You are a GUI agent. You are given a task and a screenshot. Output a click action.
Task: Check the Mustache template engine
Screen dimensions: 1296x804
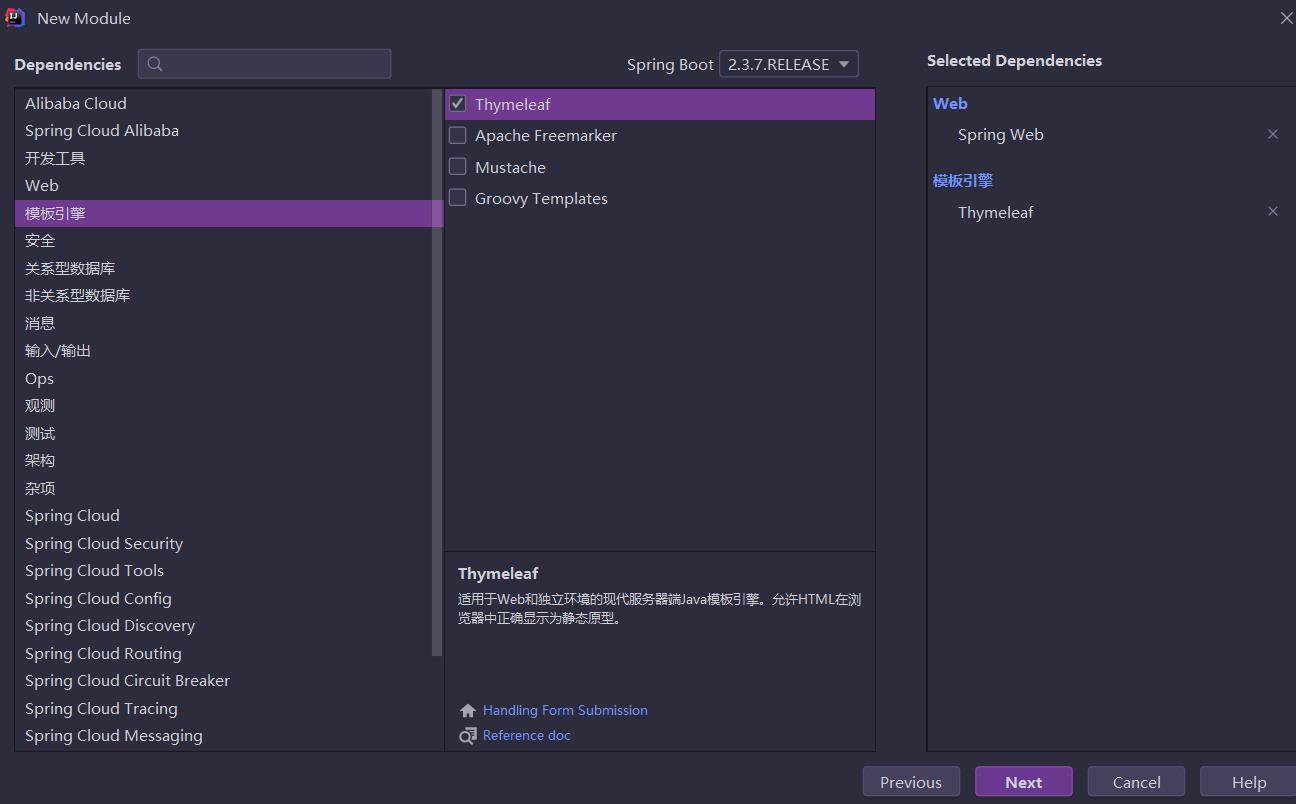pyautogui.click(x=458, y=166)
